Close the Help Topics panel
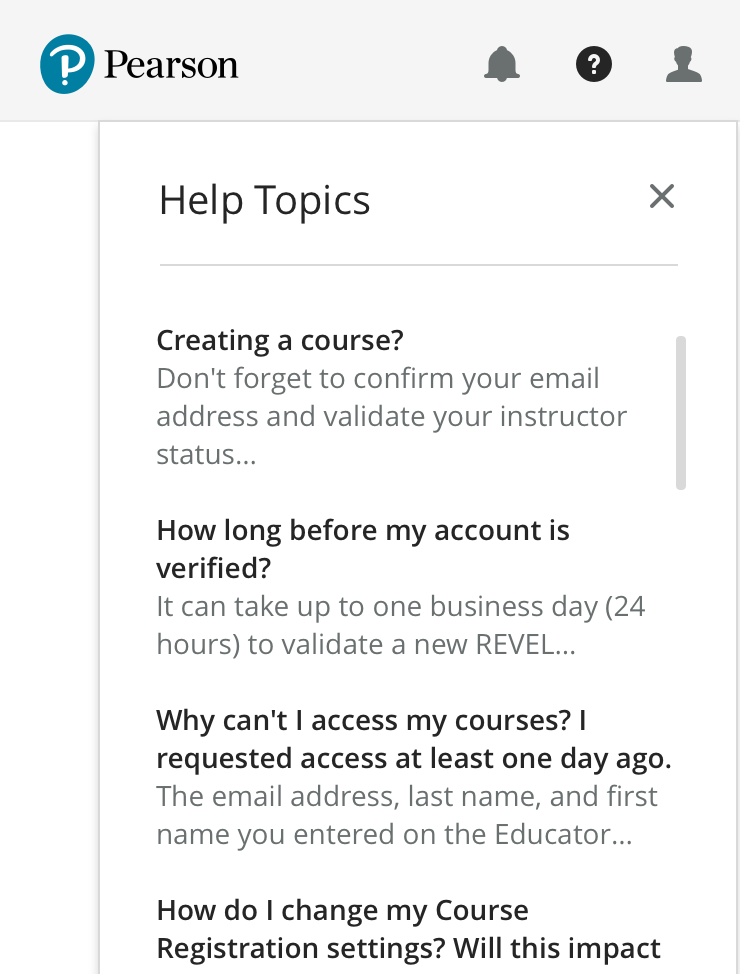740x974 pixels. 662,197
